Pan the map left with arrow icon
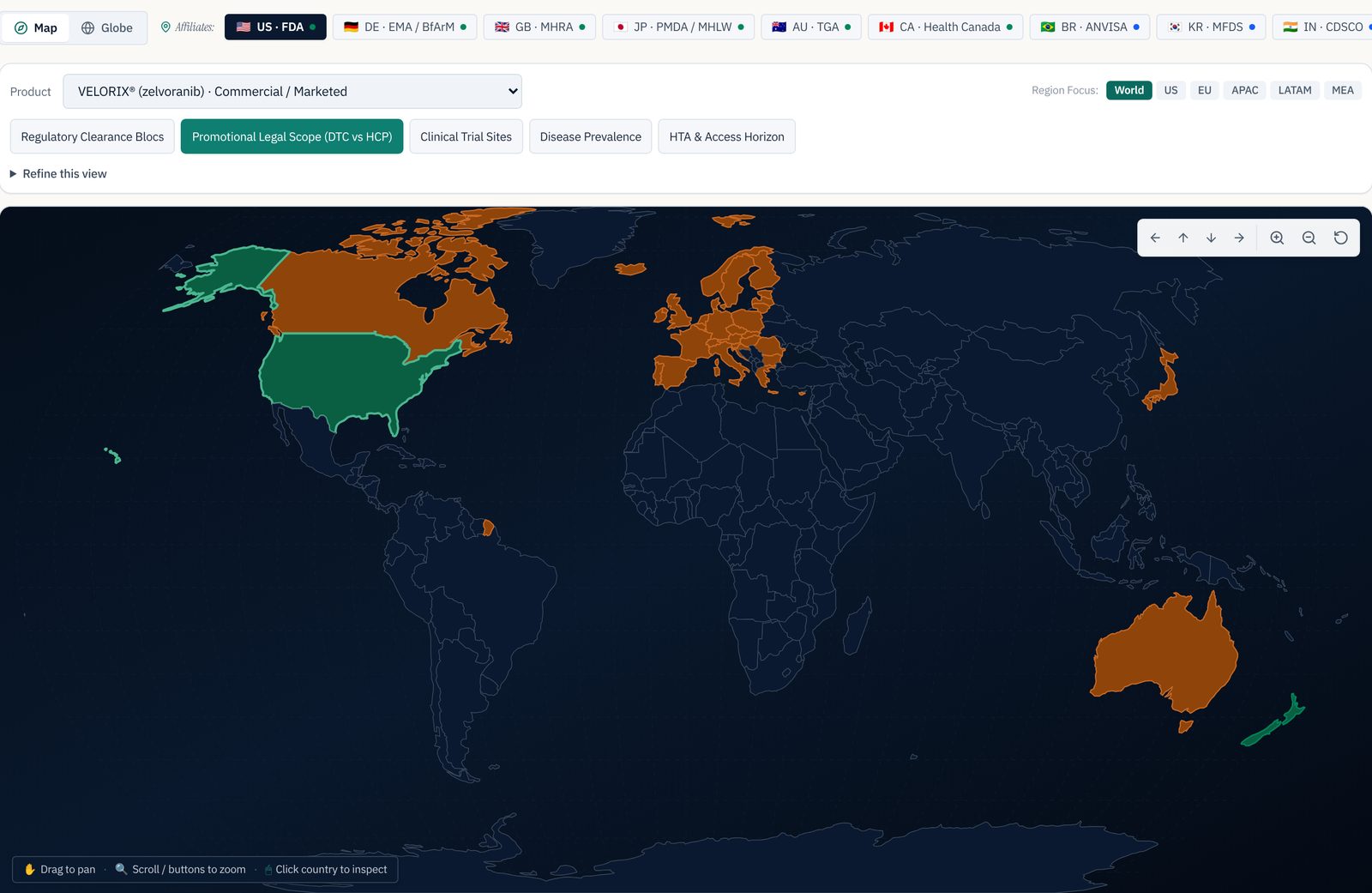The width and height of the screenshot is (1372, 893). coord(1155,238)
